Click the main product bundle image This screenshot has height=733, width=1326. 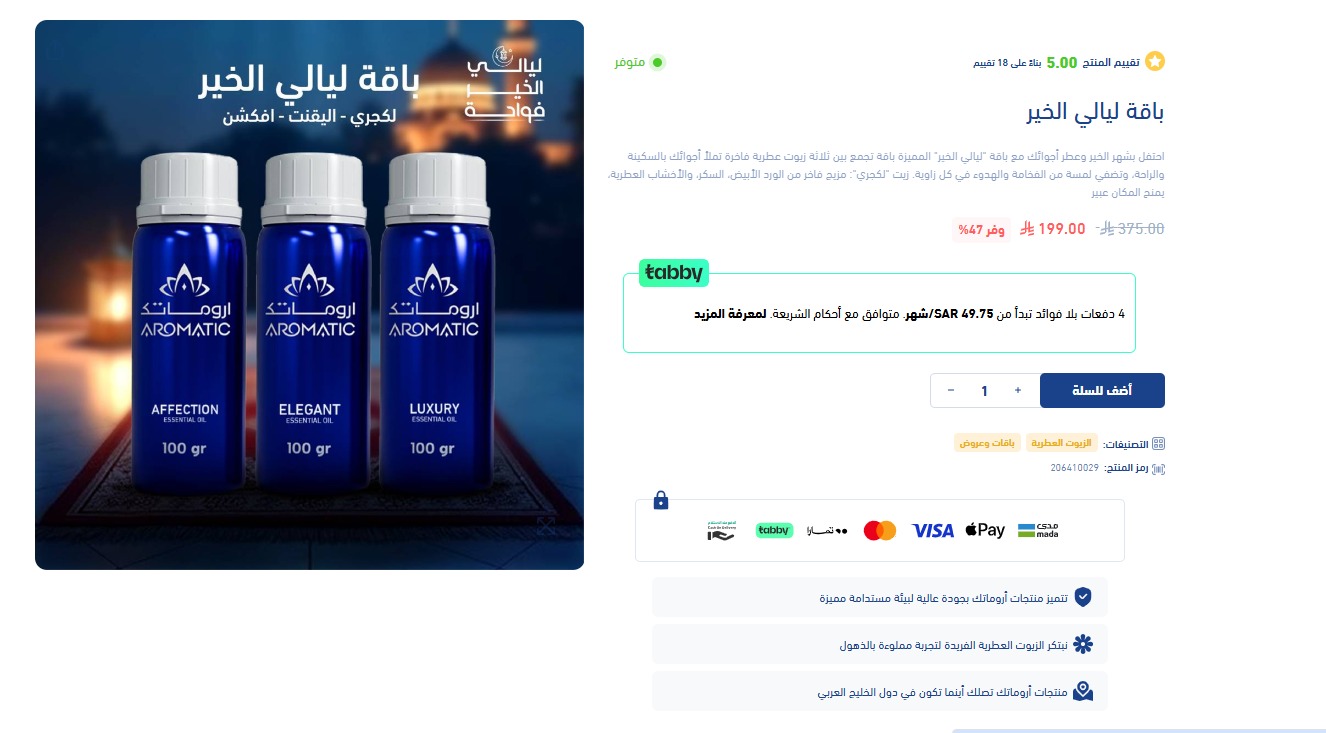[x=309, y=295]
